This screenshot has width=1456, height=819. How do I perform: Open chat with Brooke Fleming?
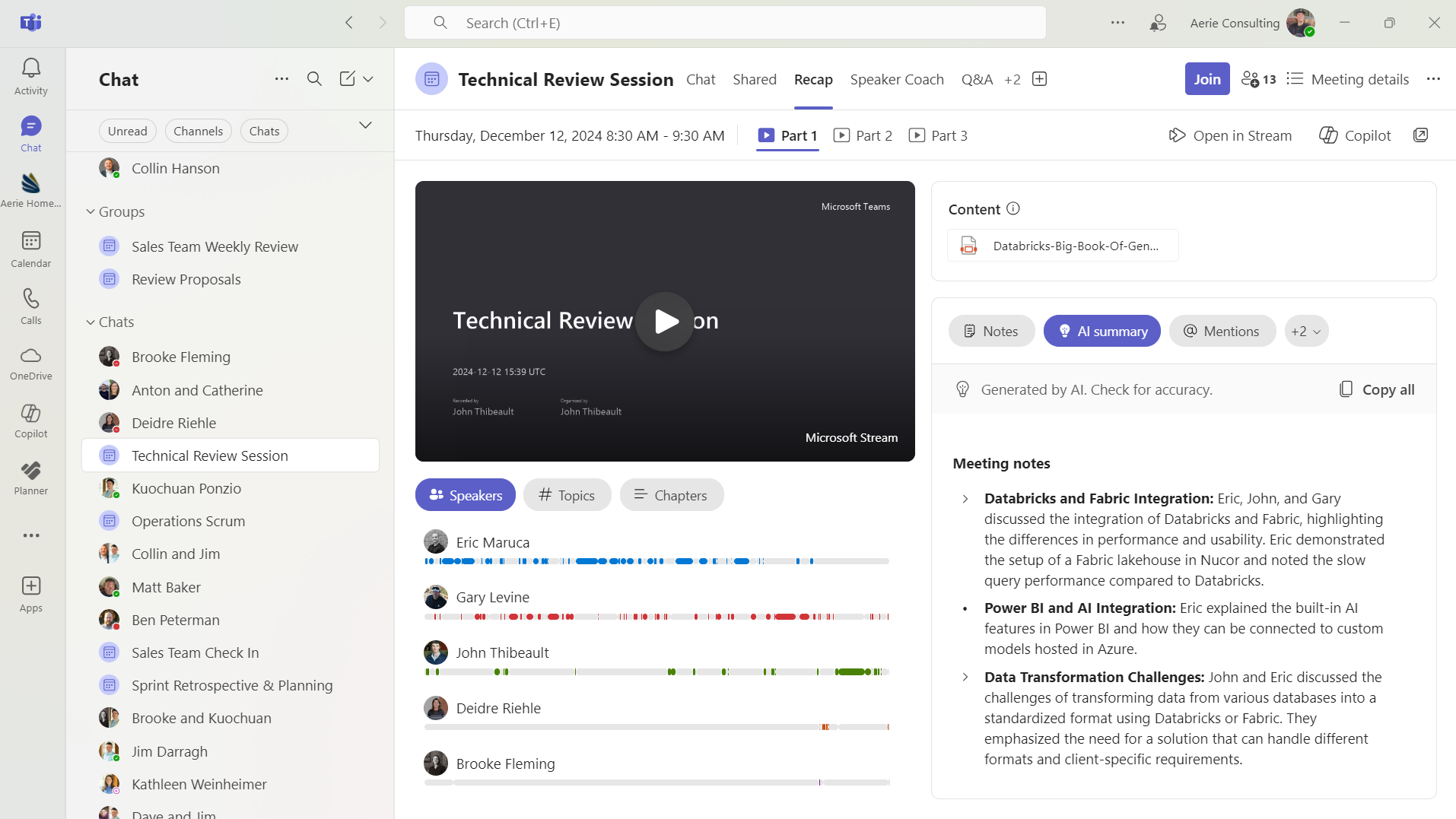tap(230, 357)
